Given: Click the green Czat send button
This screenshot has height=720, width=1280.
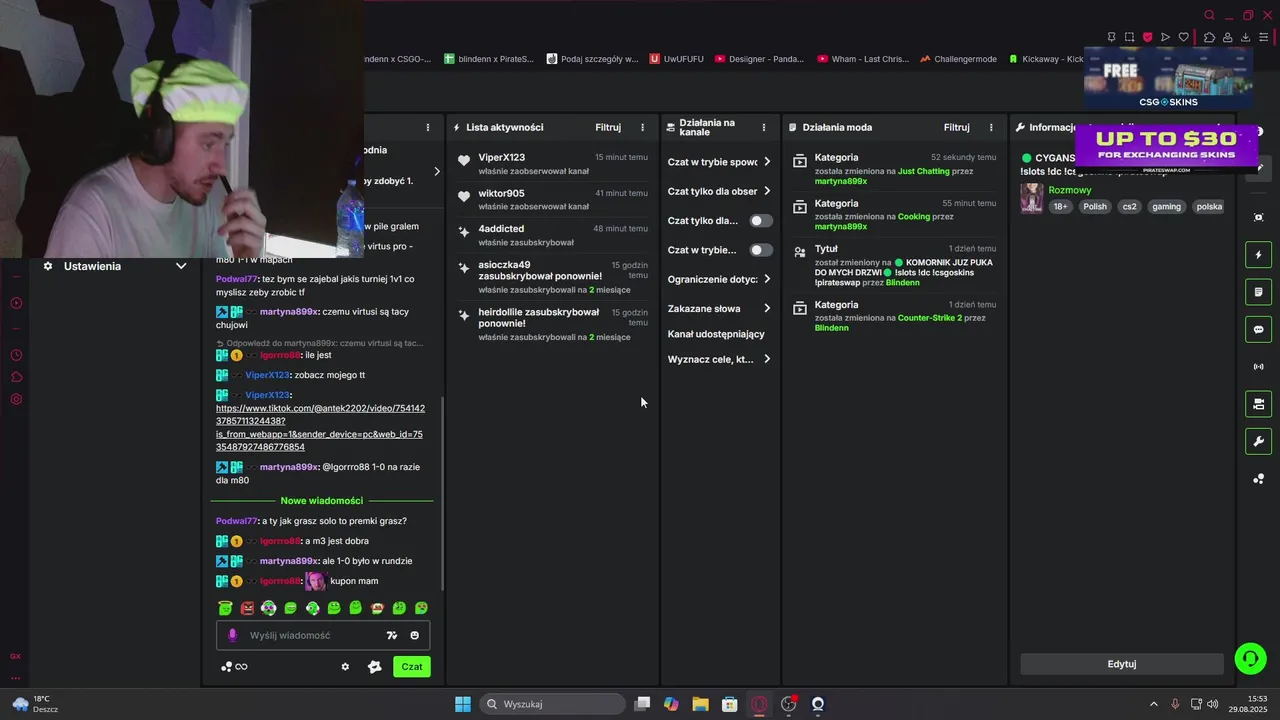Looking at the screenshot, I should point(412,667).
